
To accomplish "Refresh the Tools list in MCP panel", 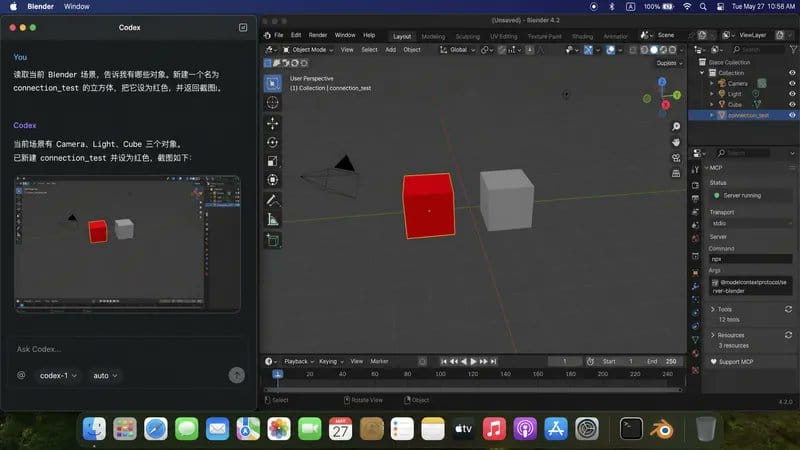I will (788, 309).
